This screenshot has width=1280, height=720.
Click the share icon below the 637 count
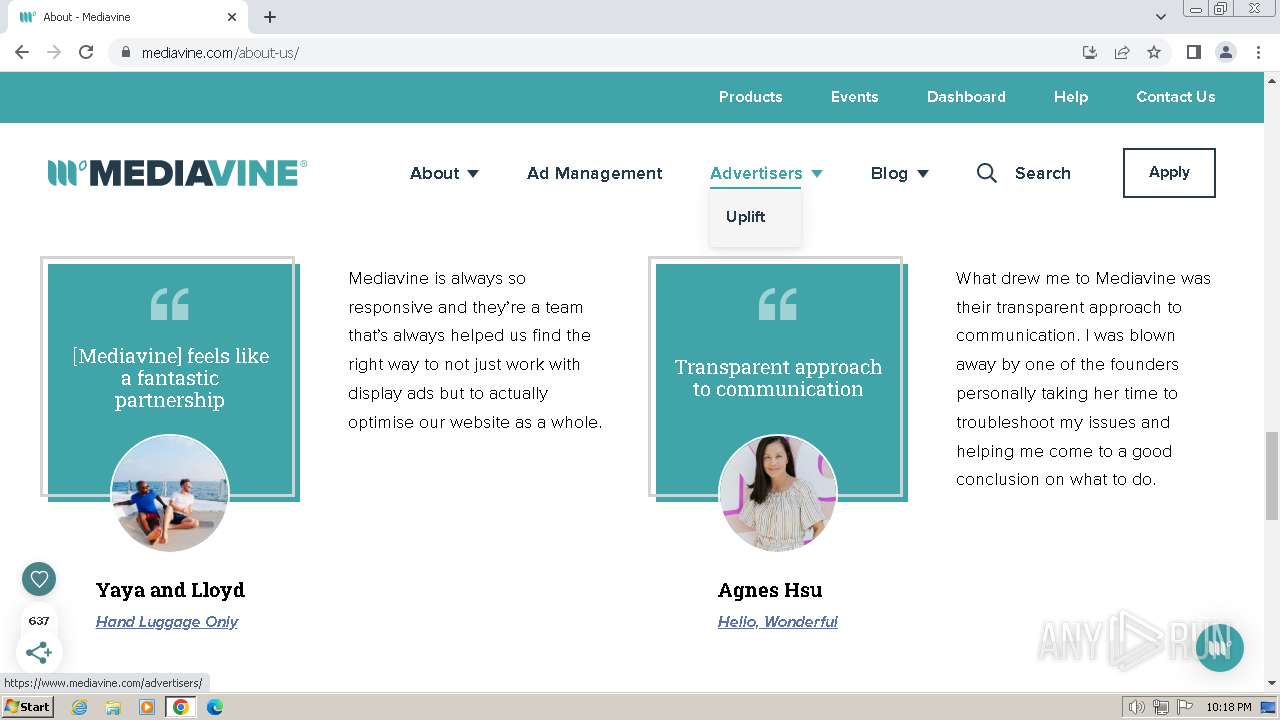click(x=39, y=653)
